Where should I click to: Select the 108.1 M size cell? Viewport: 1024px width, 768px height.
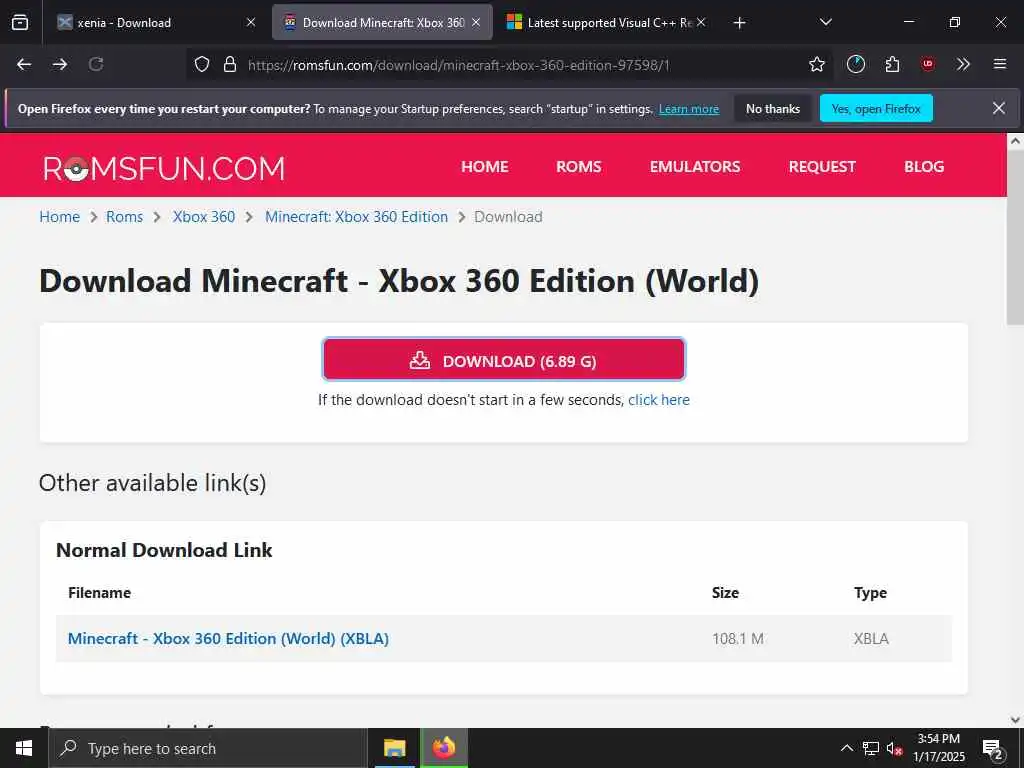737,639
